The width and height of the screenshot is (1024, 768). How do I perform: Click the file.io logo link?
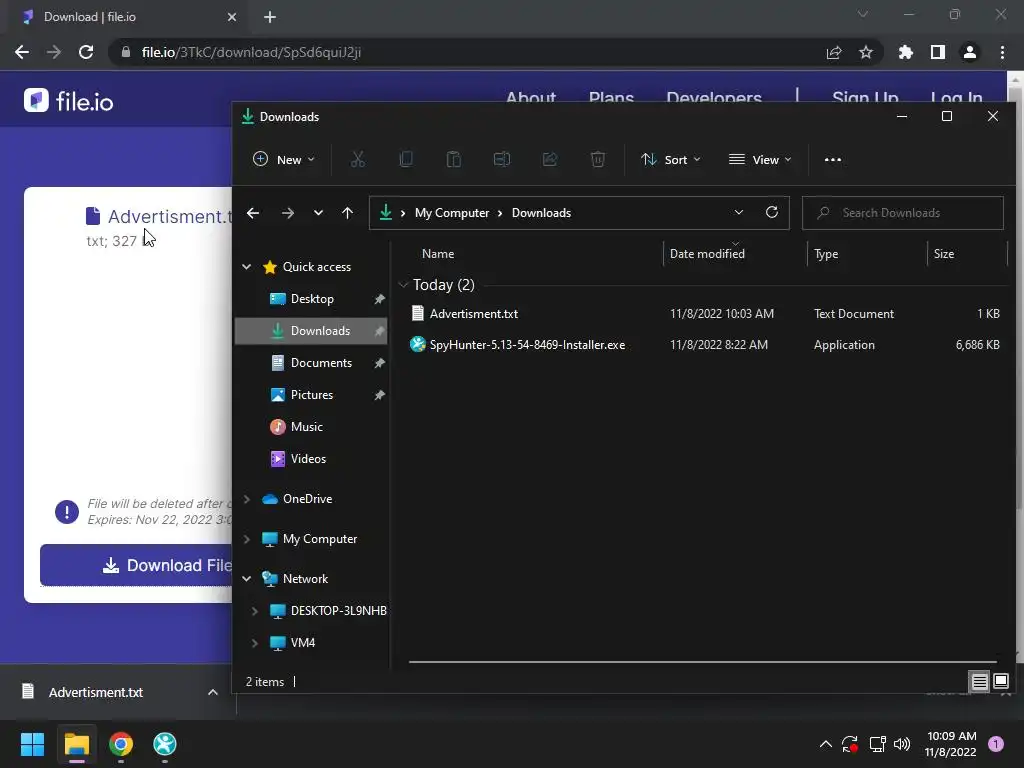tap(69, 101)
